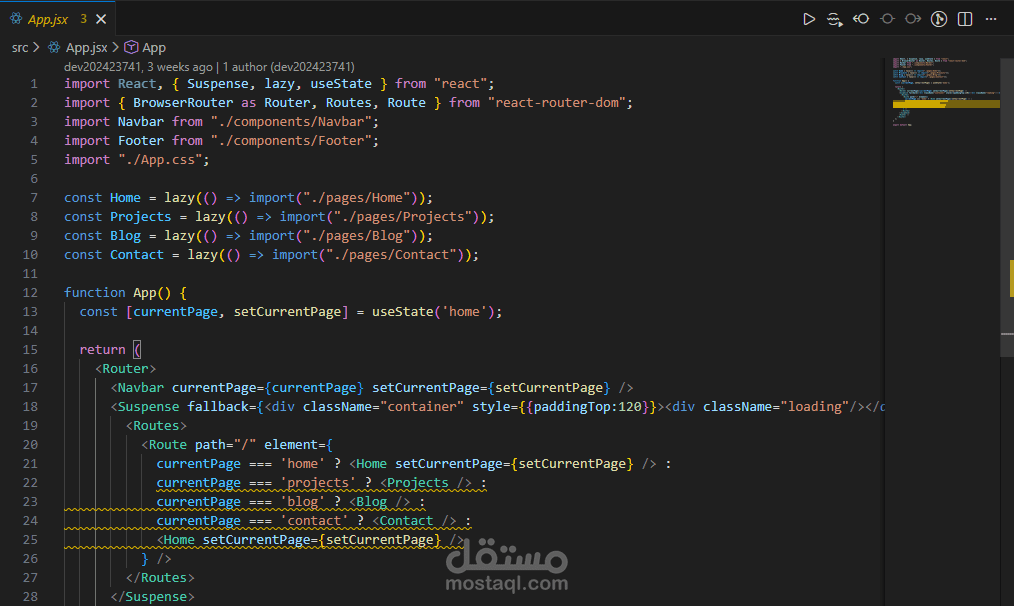1014x606 pixels.
Task: Open the Run or Debug launcher icon
Action: [x=835, y=18]
